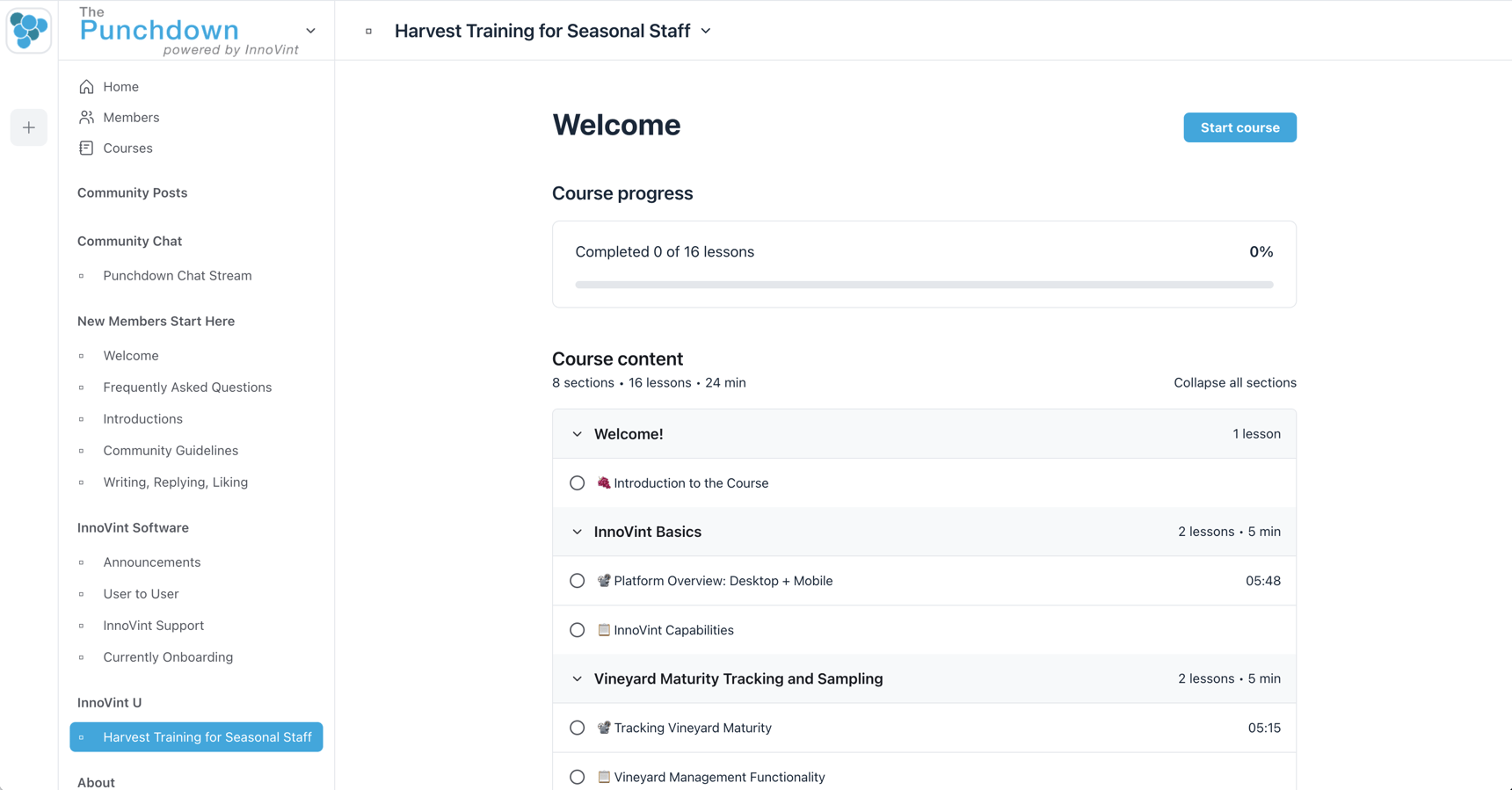This screenshot has width=1512, height=790.
Task: Check off Platform Overview: Desktop + Mobile lesson
Action: click(x=578, y=581)
